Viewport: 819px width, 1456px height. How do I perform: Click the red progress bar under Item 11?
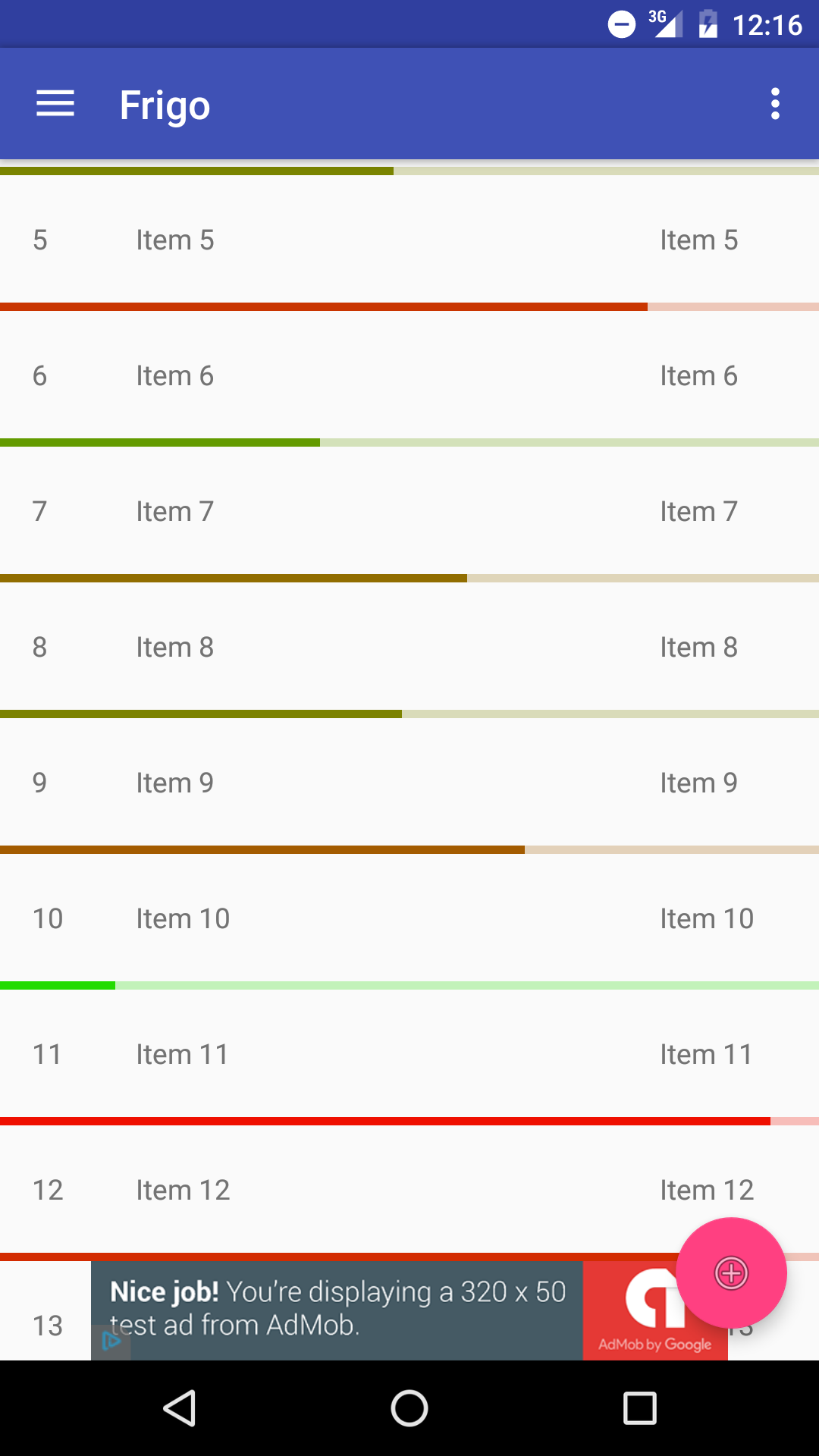(x=385, y=1121)
